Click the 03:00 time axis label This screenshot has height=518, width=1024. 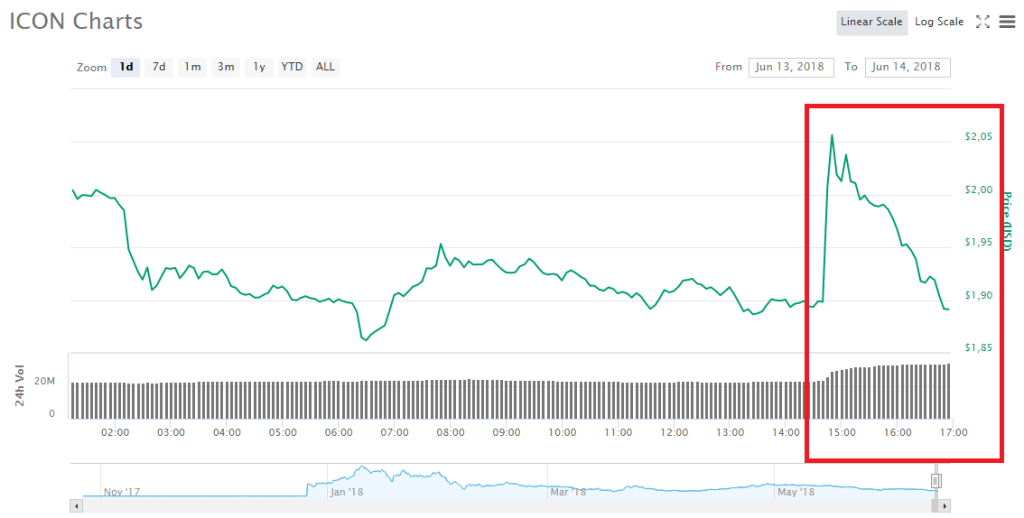coord(170,432)
